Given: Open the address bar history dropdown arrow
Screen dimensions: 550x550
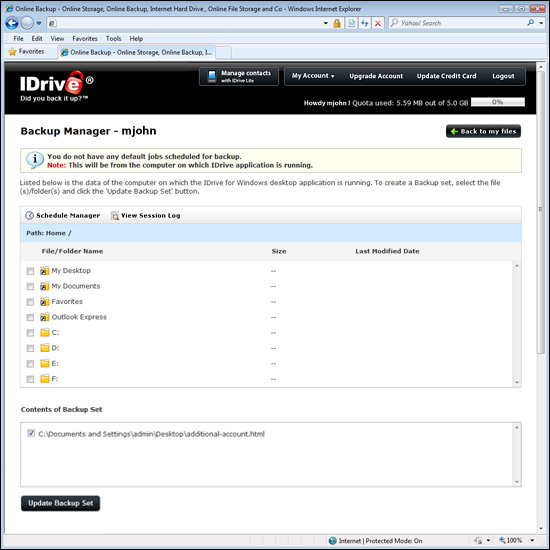Looking at the screenshot, I should (326, 24).
